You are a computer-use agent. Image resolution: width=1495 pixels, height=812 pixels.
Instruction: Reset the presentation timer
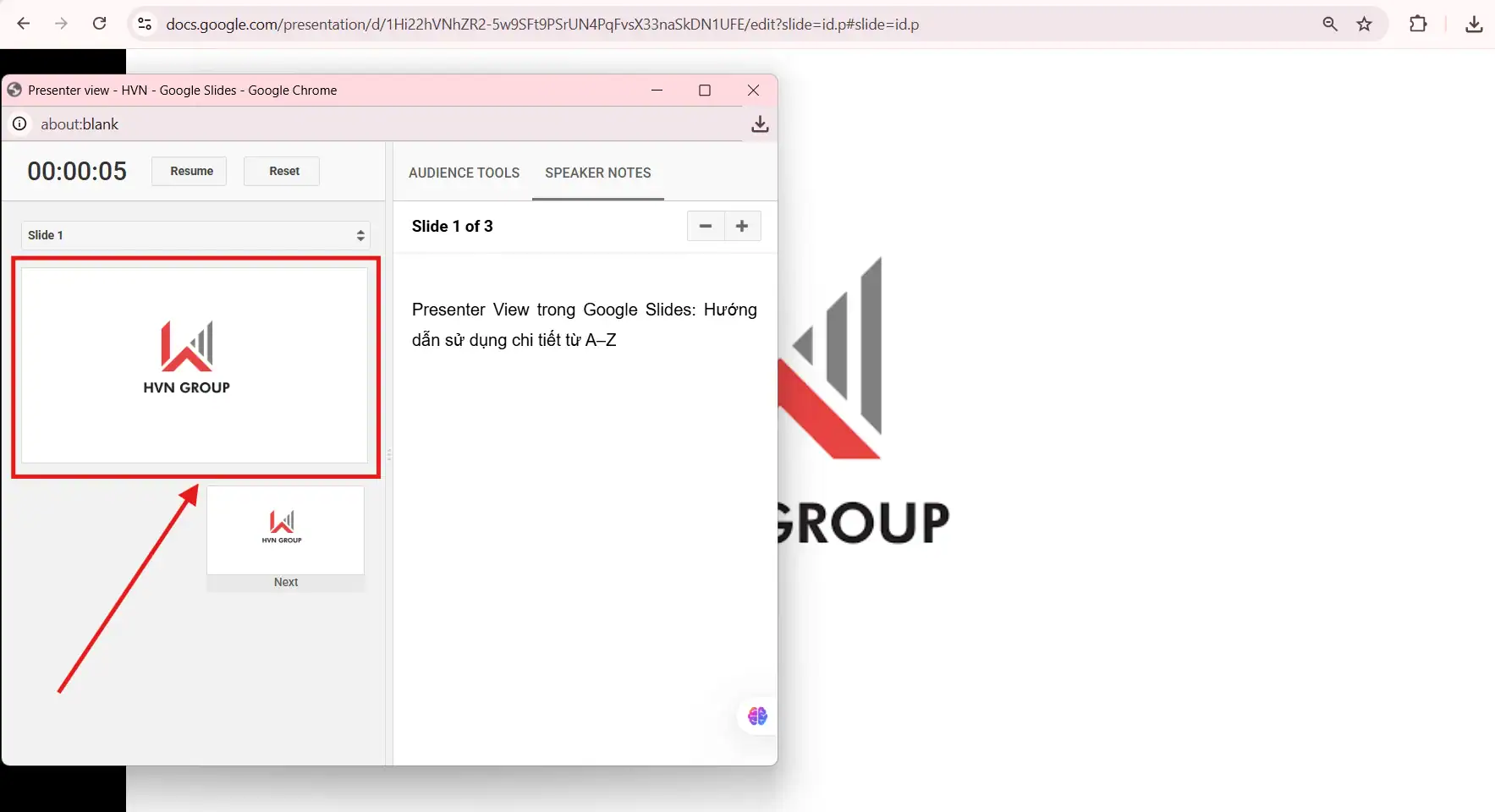[283, 171]
